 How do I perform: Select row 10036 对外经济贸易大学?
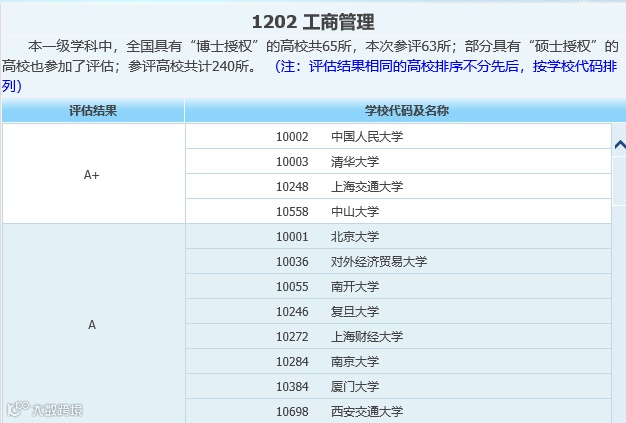[398, 261]
